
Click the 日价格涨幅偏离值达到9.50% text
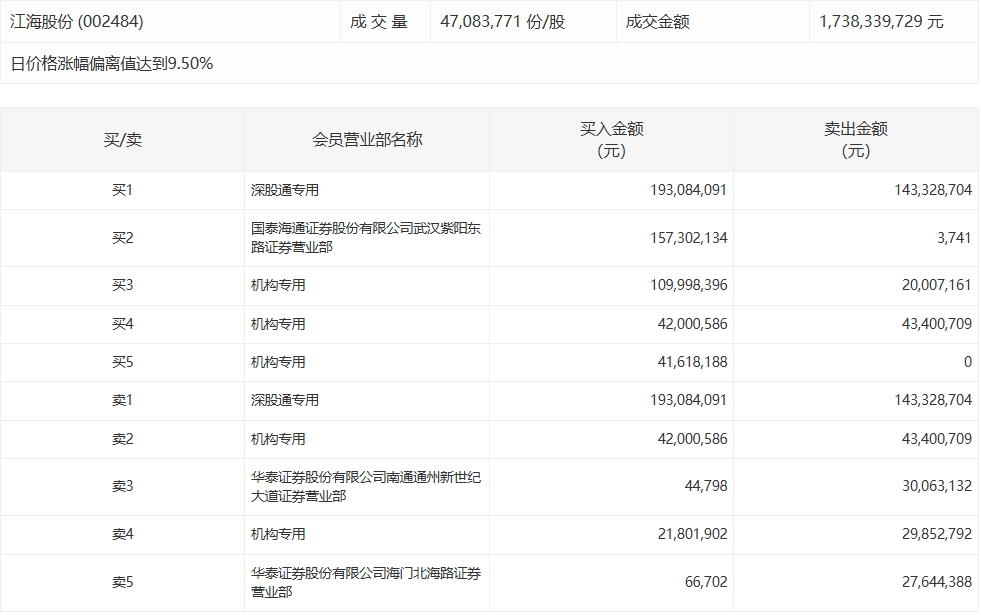click(x=111, y=64)
